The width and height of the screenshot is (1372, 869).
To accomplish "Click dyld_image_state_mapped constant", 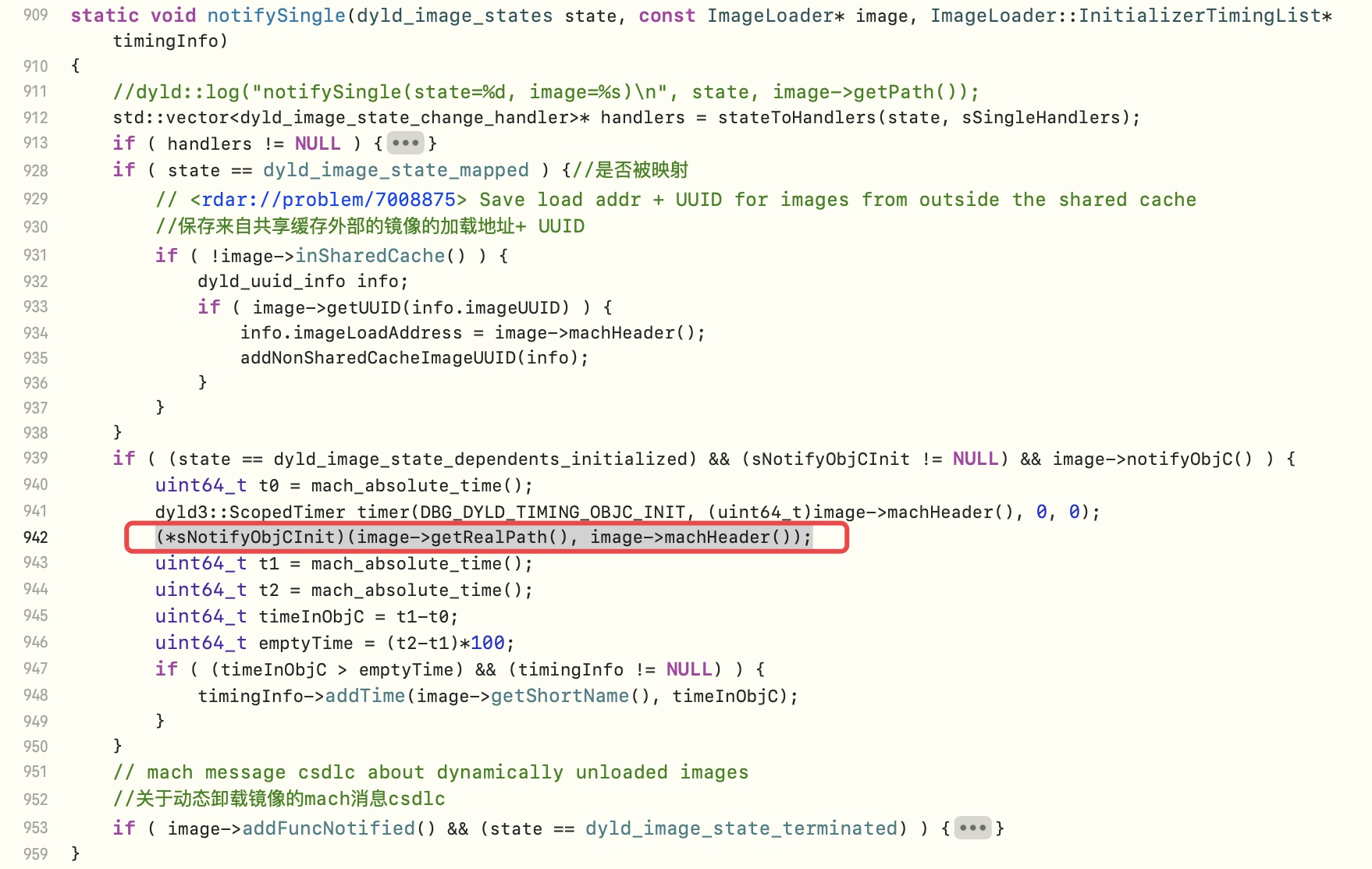I will pyautogui.click(x=396, y=170).
